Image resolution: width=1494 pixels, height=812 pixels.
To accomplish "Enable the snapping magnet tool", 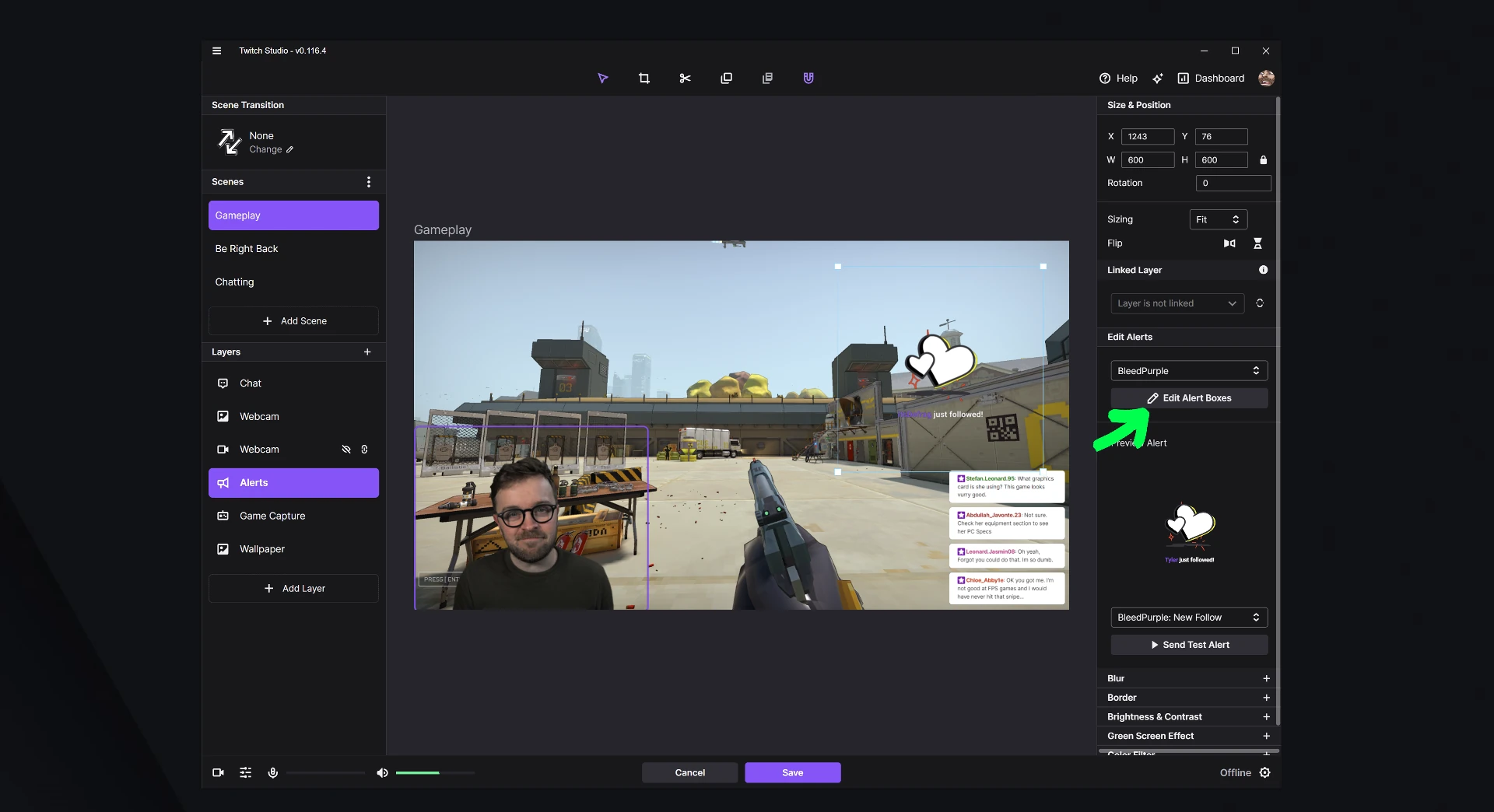I will [808, 78].
